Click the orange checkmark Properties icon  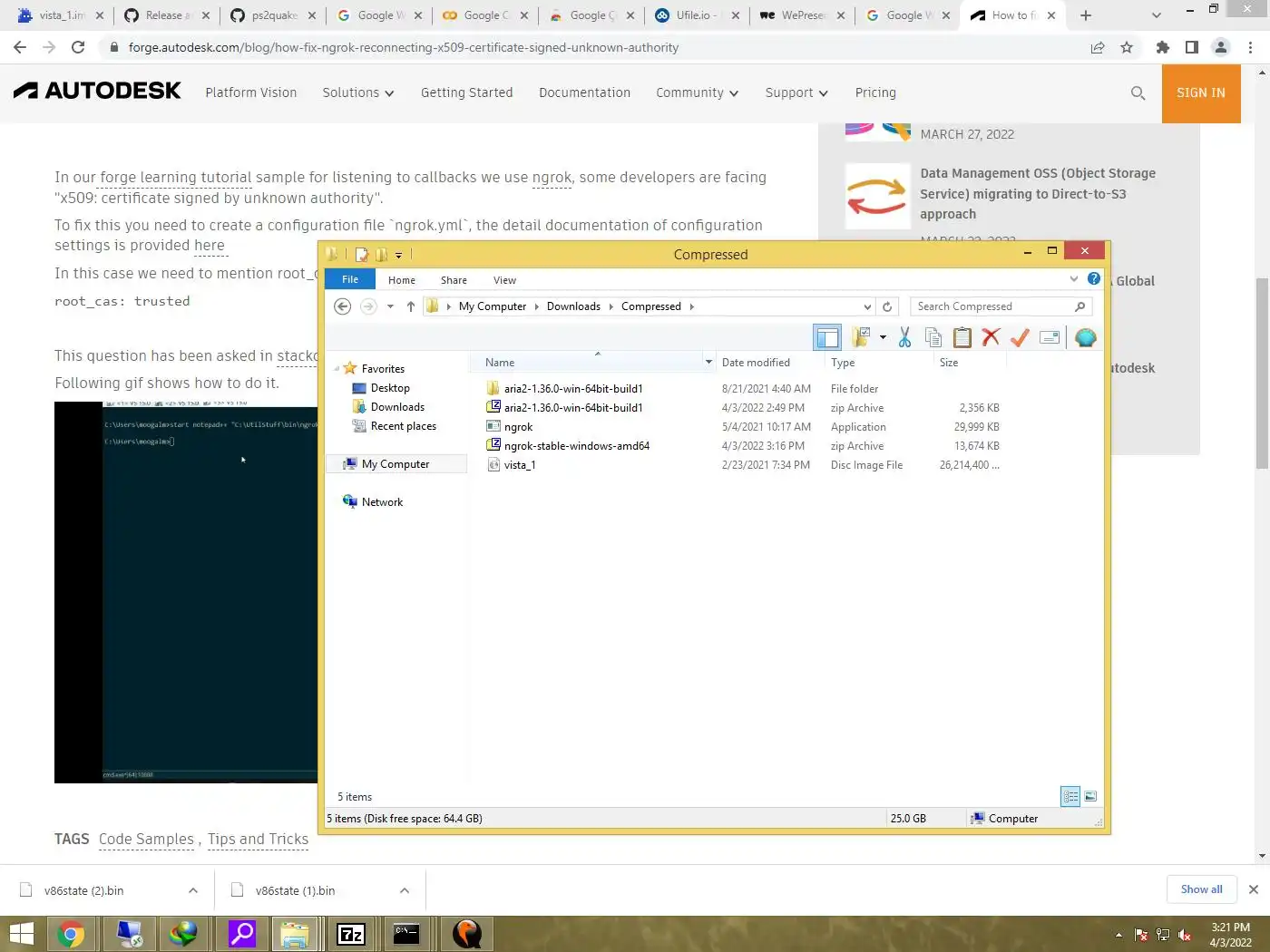1020,338
